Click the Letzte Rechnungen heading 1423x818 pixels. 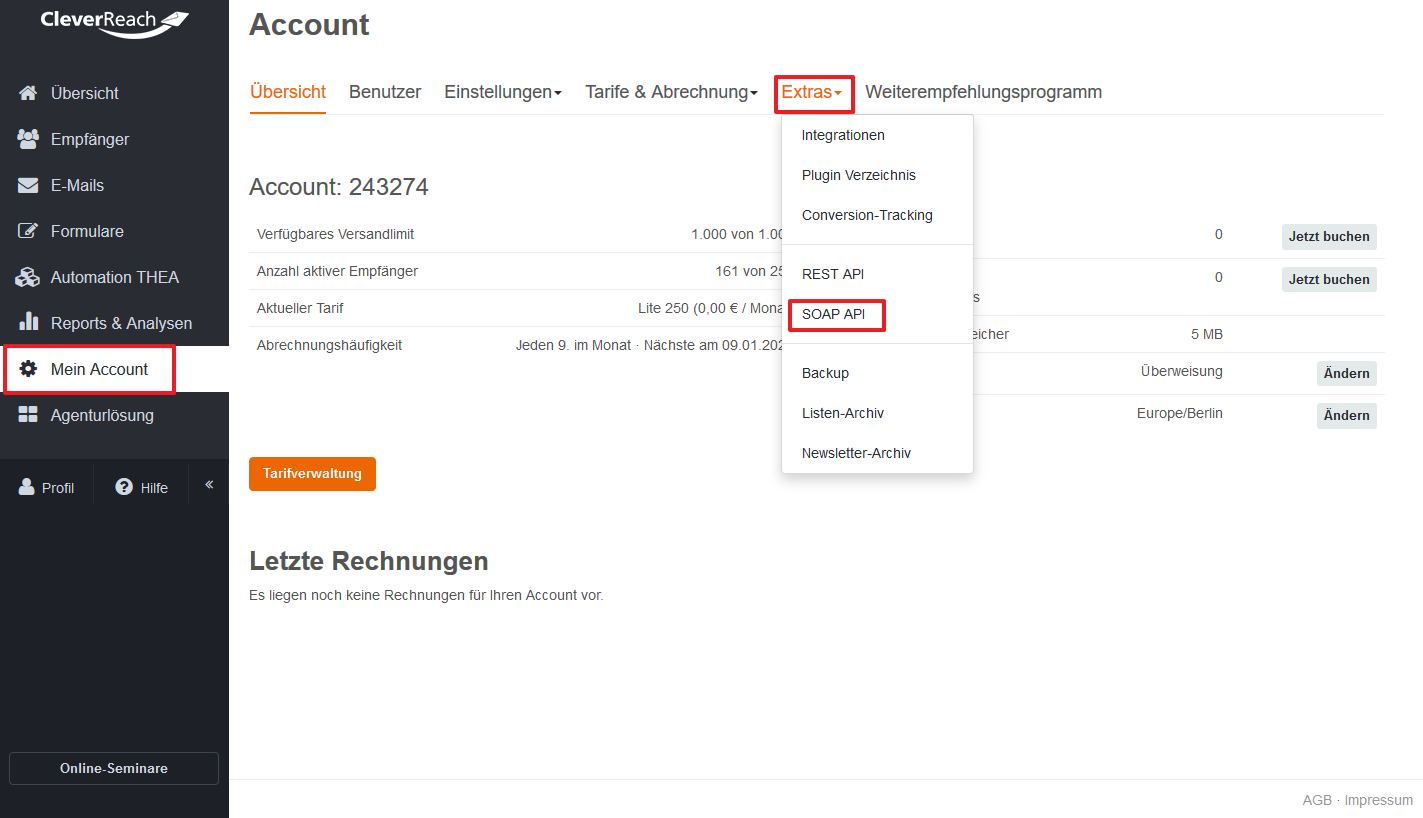tap(369, 560)
